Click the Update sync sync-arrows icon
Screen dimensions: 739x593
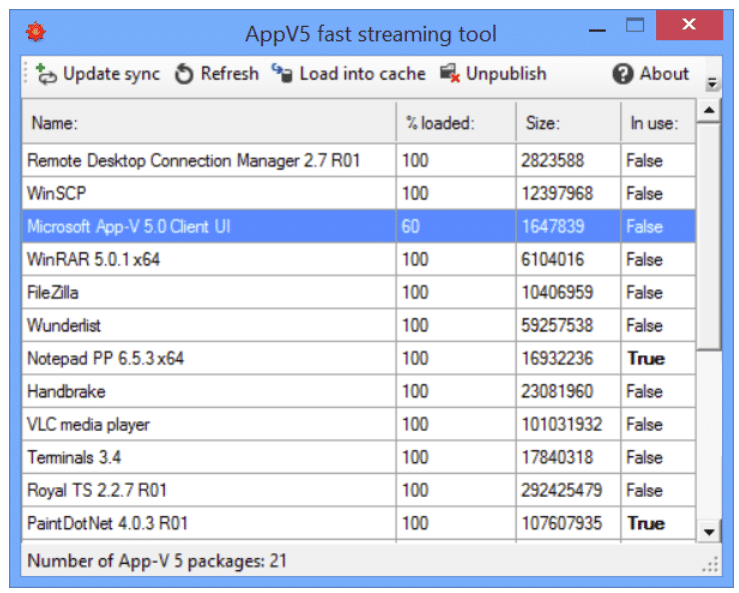pos(46,74)
